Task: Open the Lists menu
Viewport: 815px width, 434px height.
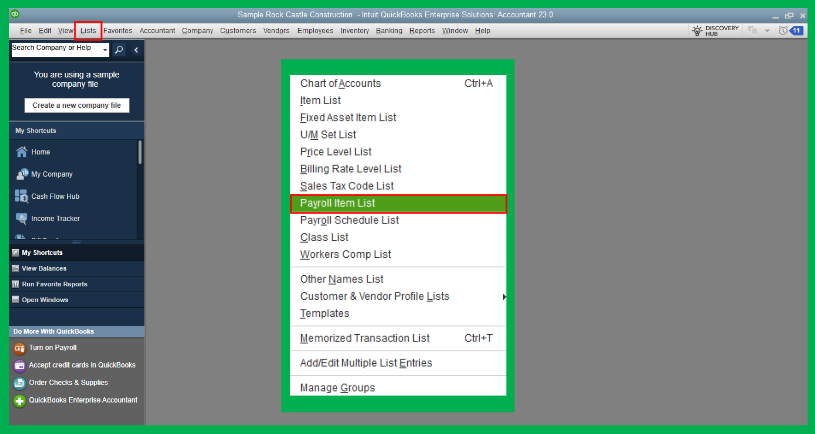Action: click(x=88, y=31)
